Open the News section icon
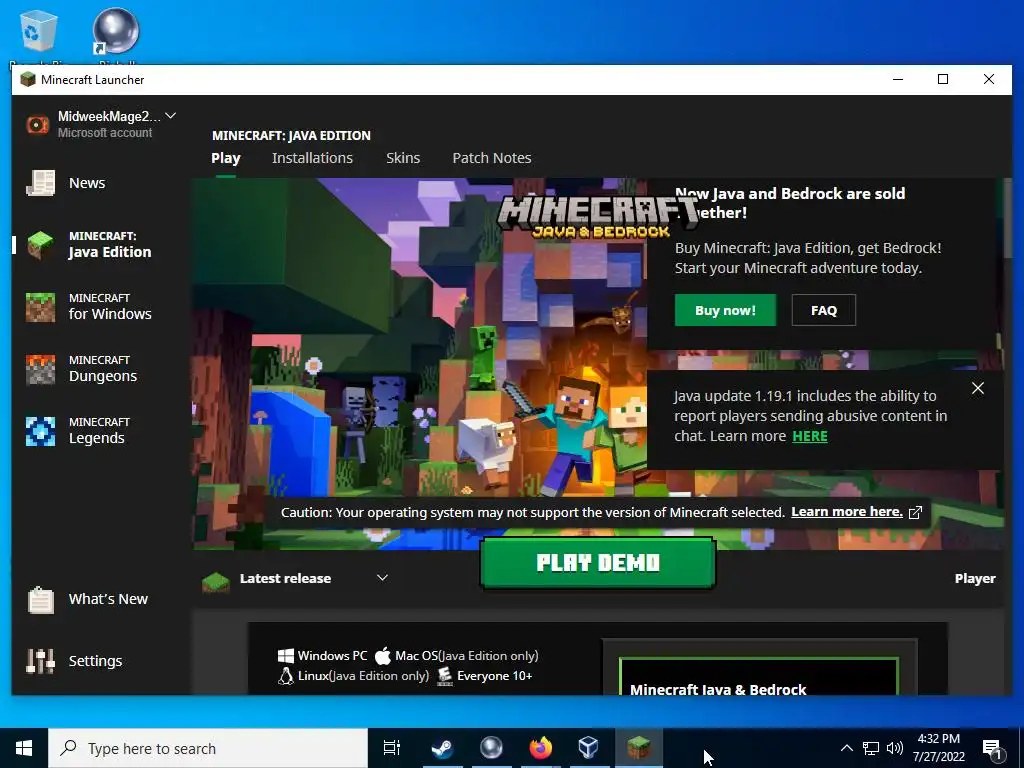 pos(40,183)
